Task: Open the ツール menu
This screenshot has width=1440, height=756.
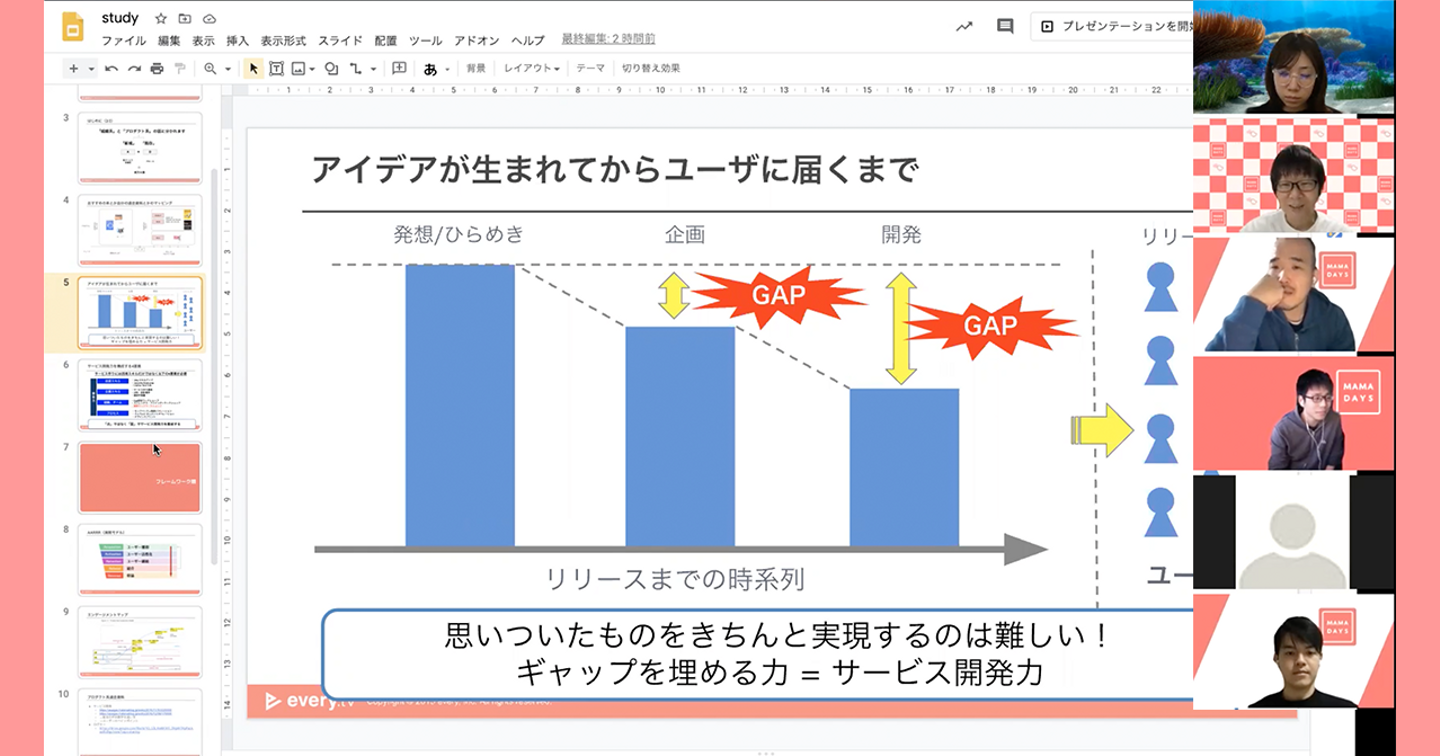Action: (425, 41)
